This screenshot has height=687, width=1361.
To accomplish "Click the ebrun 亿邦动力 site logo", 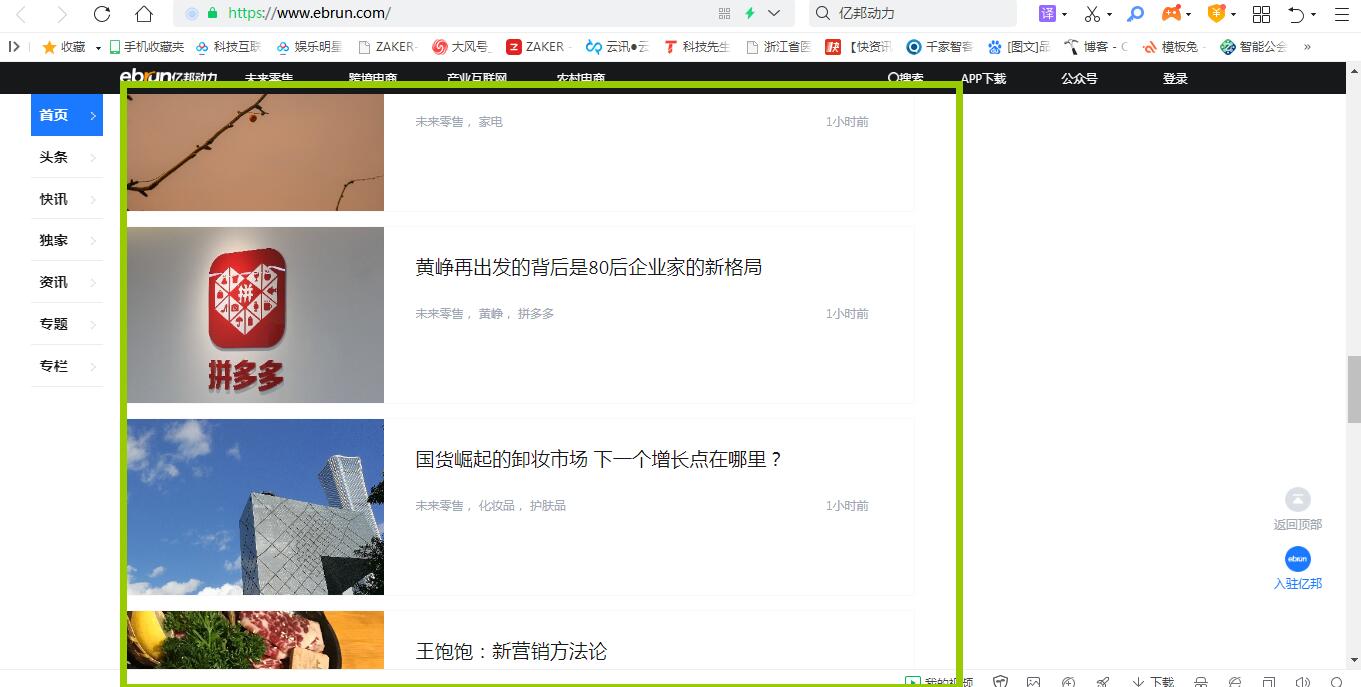I will pos(168,77).
